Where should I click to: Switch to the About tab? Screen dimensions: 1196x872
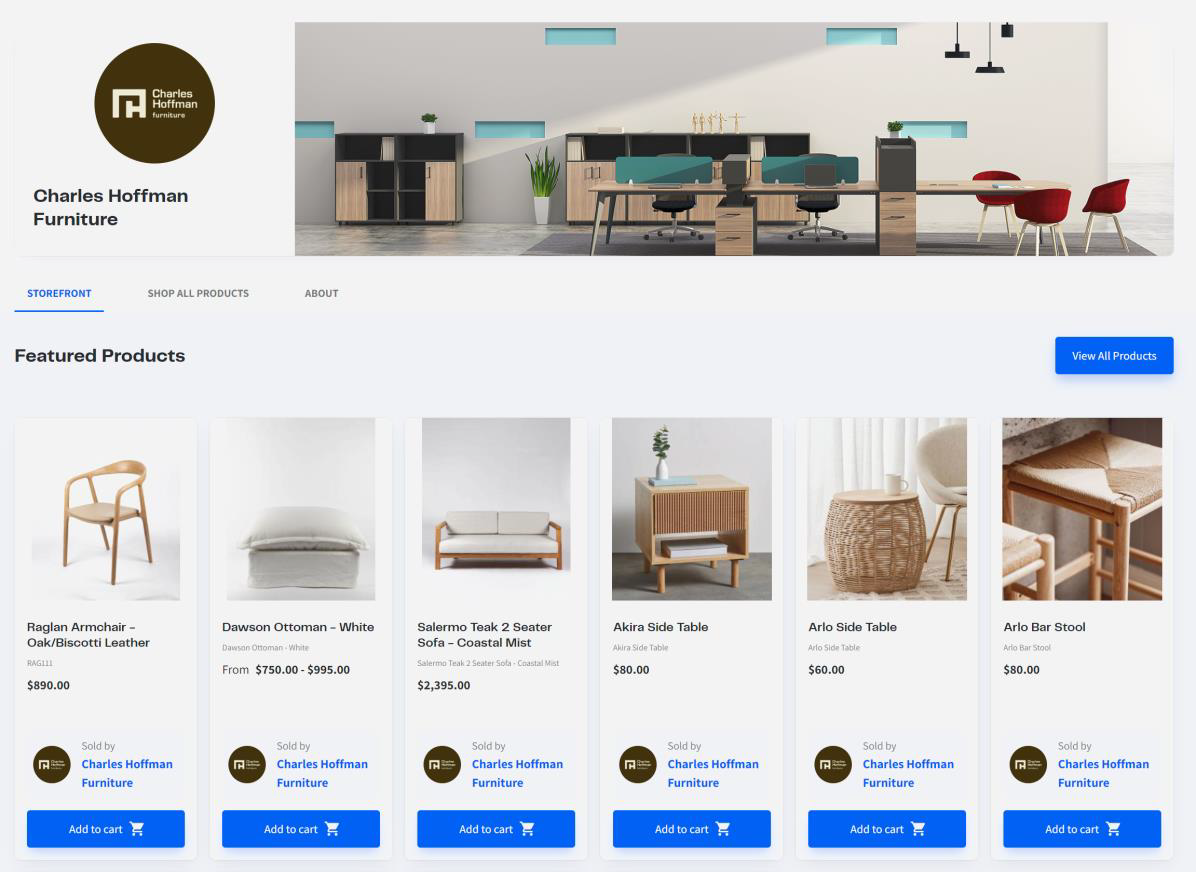pos(321,293)
